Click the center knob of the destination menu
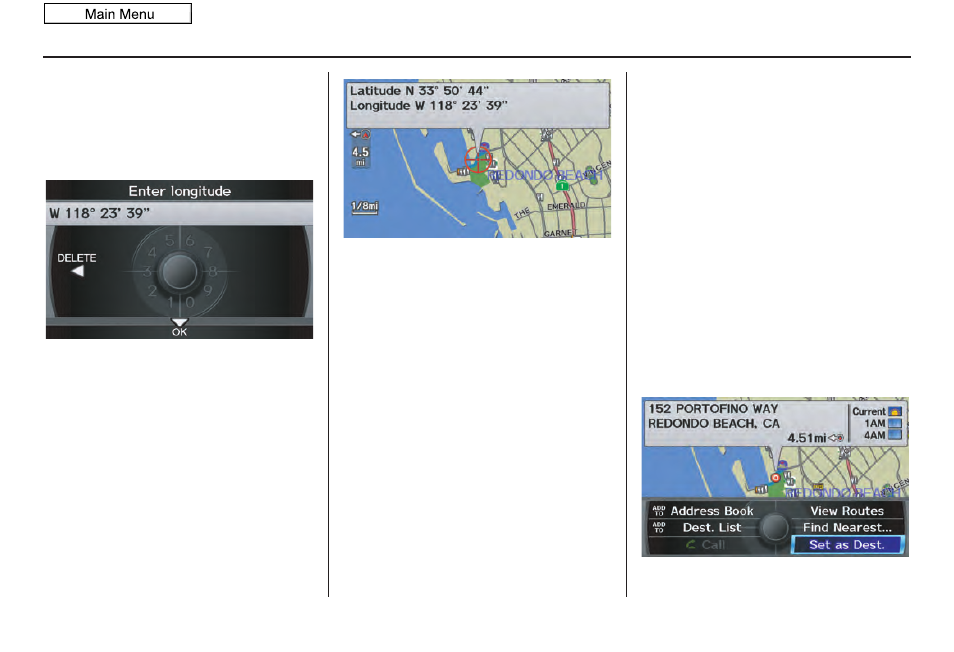The height and width of the screenshot is (652, 954). (x=775, y=527)
